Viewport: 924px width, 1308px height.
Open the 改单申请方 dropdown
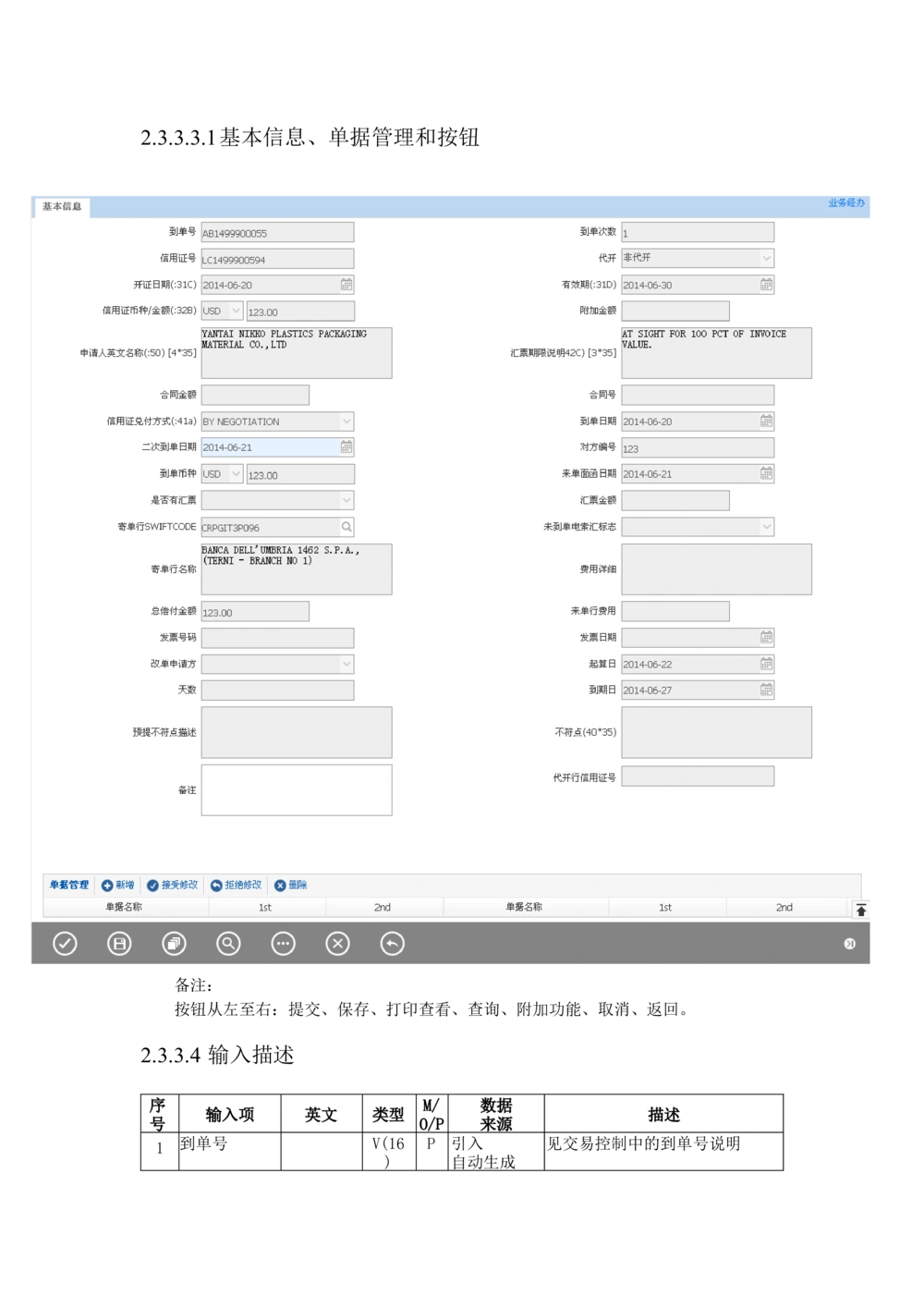tap(347, 664)
